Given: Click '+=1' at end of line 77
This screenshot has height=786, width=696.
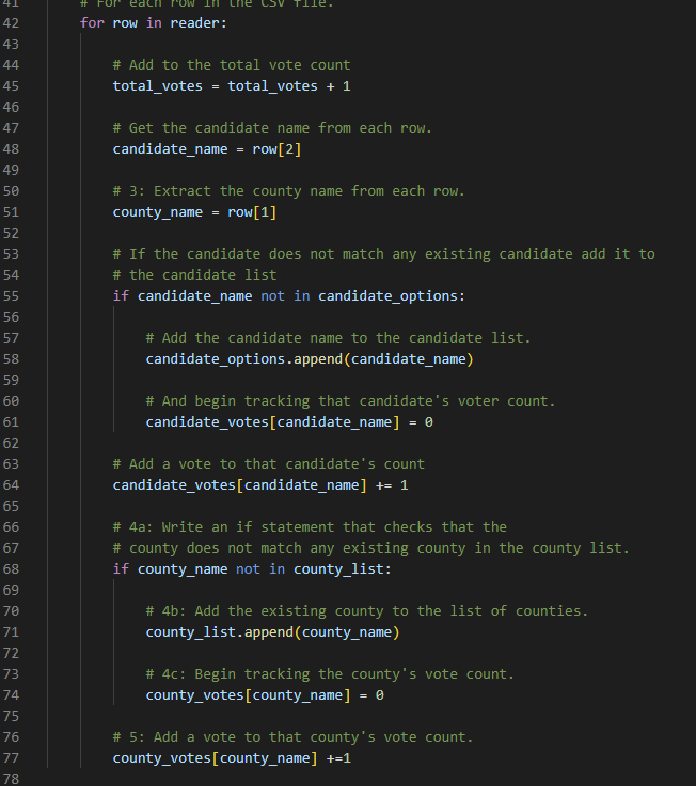Looking at the screenshot, I should coord(338,758).
